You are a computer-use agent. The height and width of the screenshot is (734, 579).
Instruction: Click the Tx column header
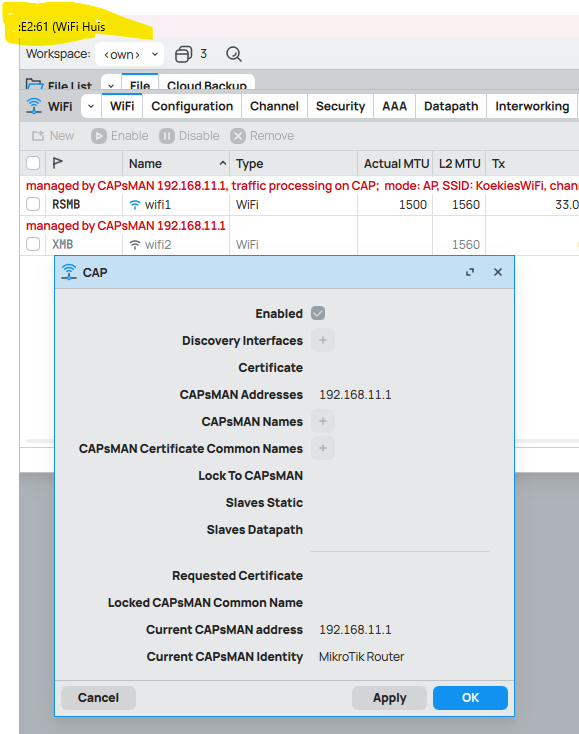[x=533, y=163]
